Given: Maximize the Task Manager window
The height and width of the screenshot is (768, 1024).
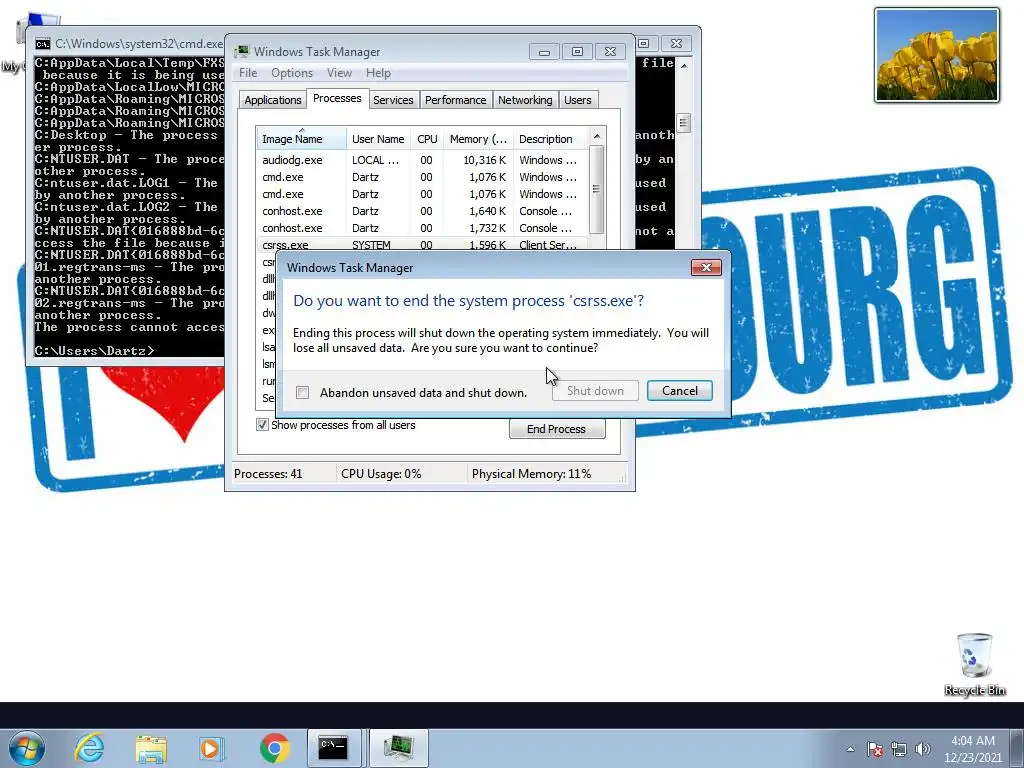Looking at the screenshot, I should (577, 52).
